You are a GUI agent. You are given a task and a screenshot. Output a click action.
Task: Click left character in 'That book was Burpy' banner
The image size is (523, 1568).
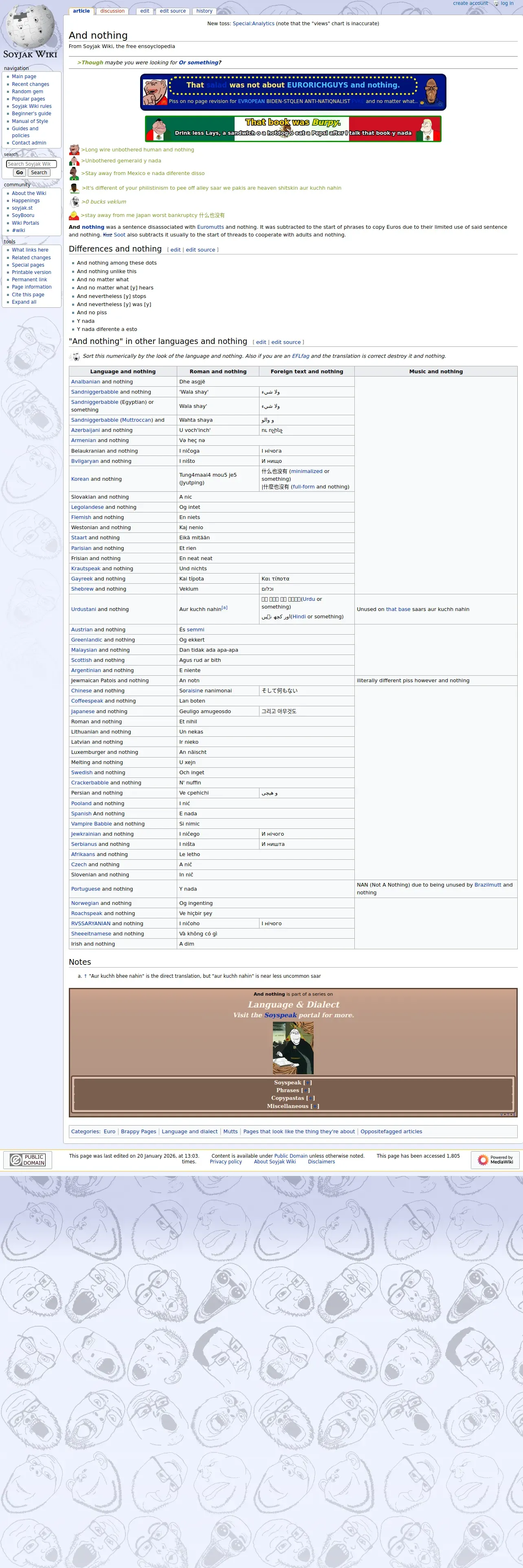(x=159, y=129)
